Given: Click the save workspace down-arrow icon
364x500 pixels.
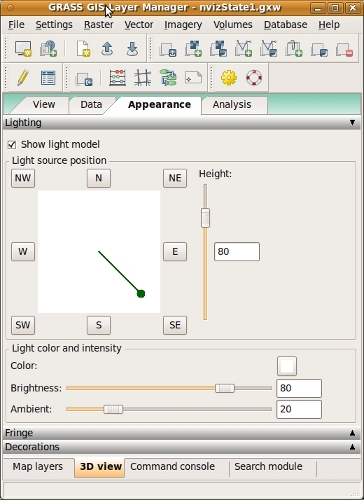Looking at the screenshot, I should click(x=132, y=49).
